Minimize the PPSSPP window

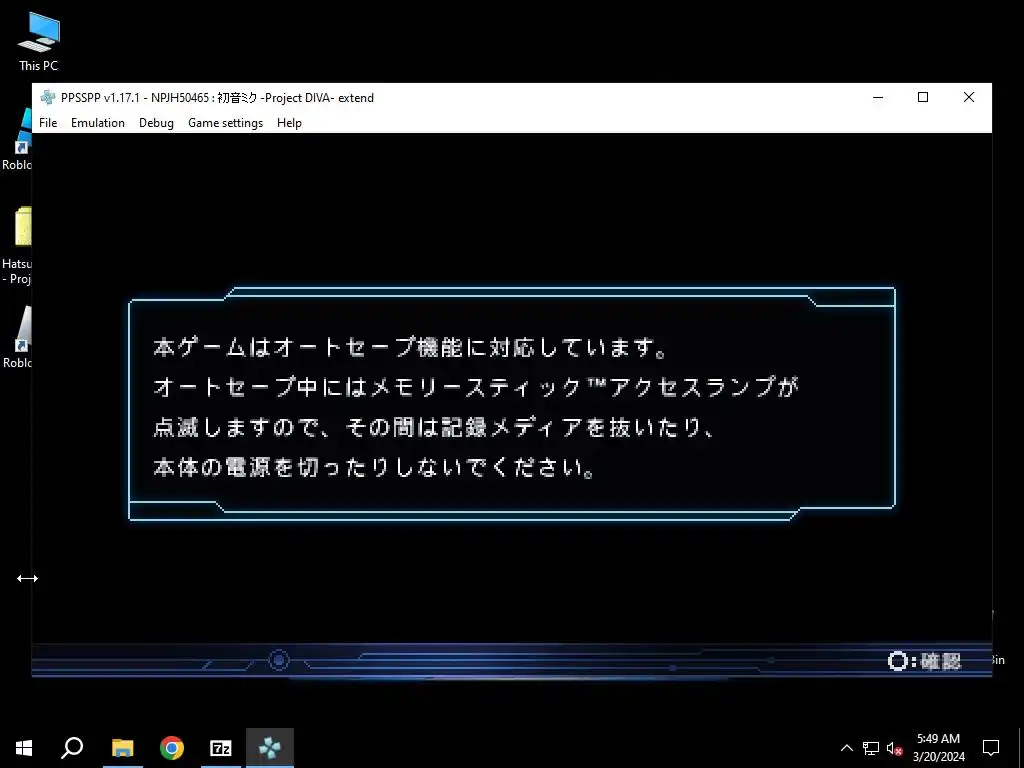(878, 97)
